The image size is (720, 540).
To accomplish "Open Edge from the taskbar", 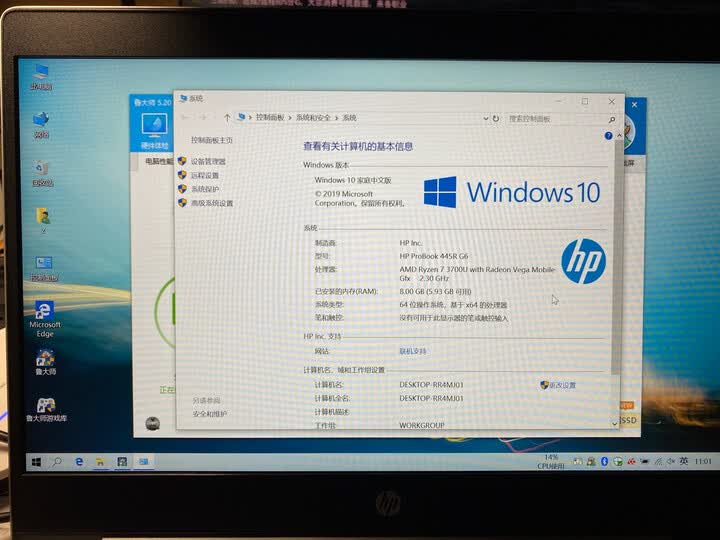I will (79, 462).
